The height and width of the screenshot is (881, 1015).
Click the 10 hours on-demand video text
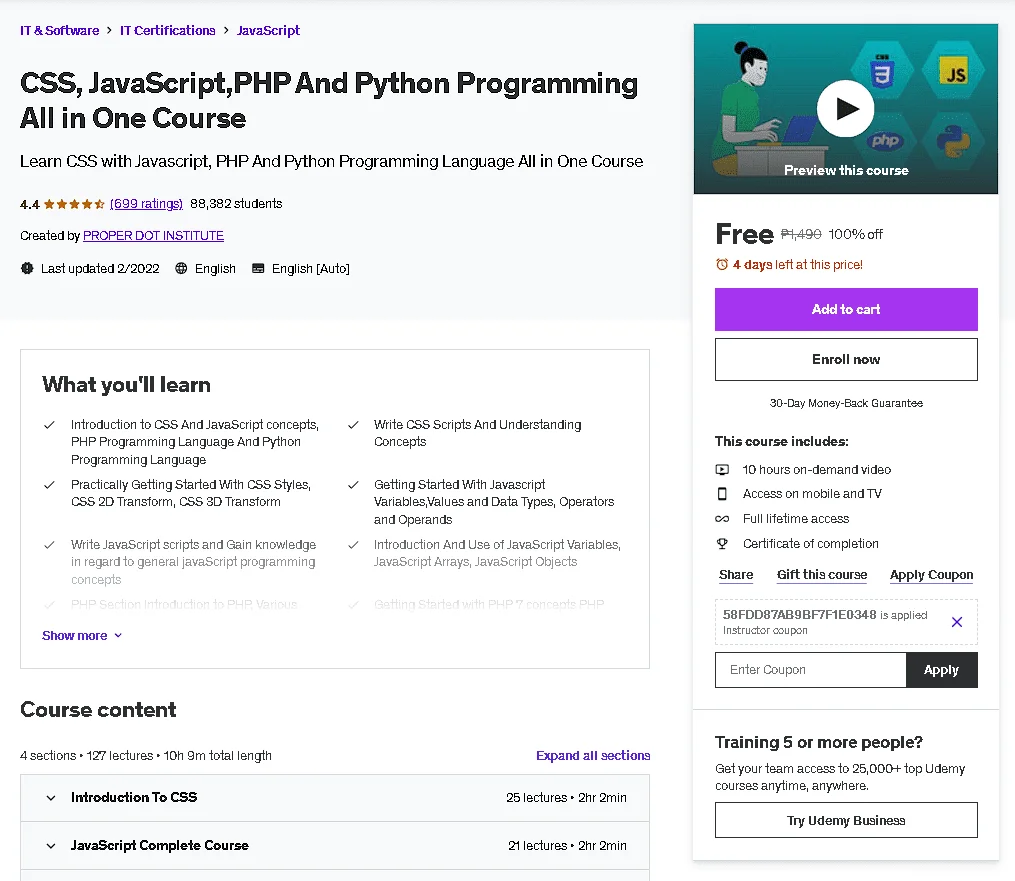(x=817, y=469)
